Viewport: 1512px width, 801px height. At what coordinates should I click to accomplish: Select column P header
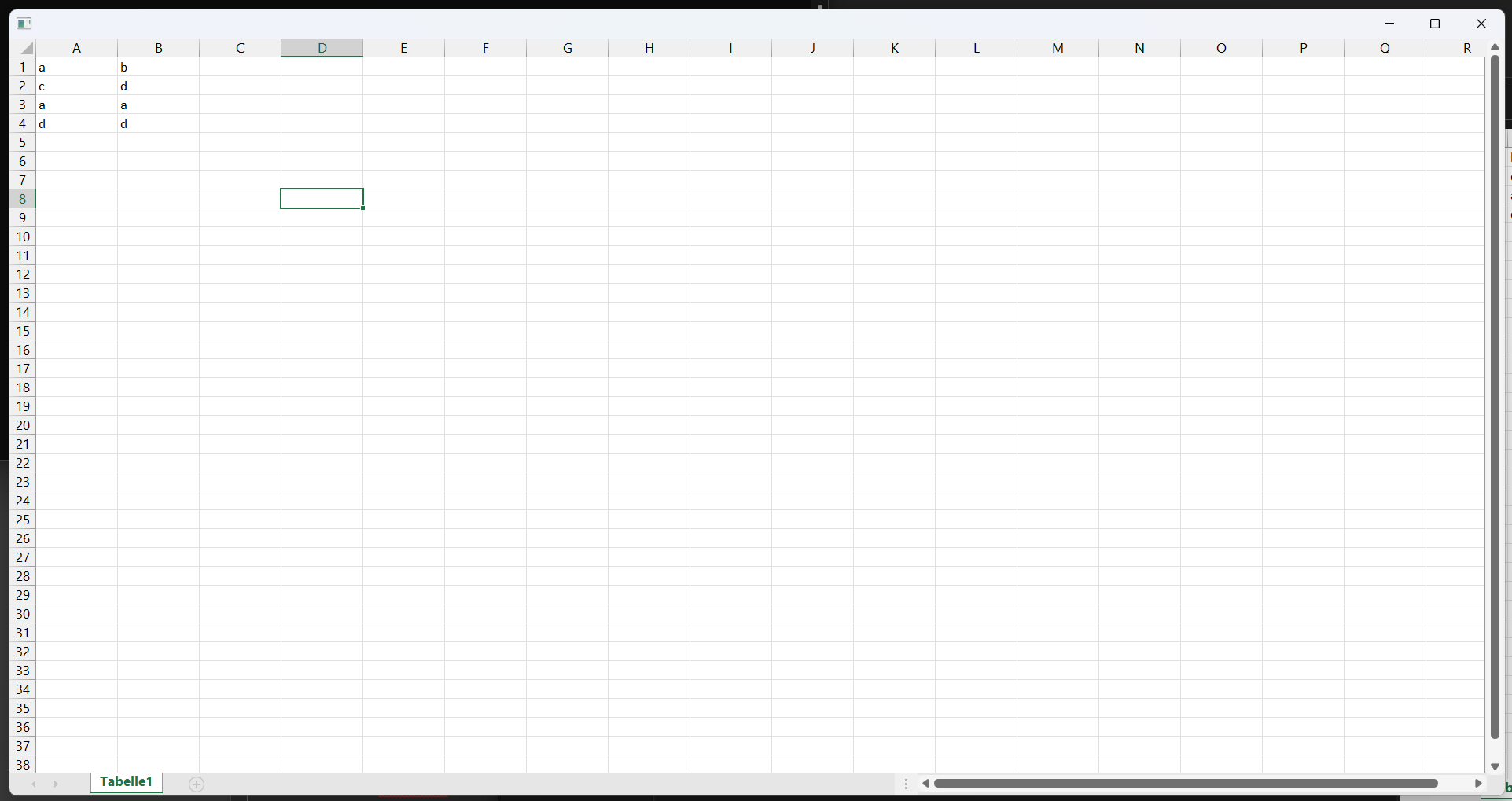(1304, 48)
